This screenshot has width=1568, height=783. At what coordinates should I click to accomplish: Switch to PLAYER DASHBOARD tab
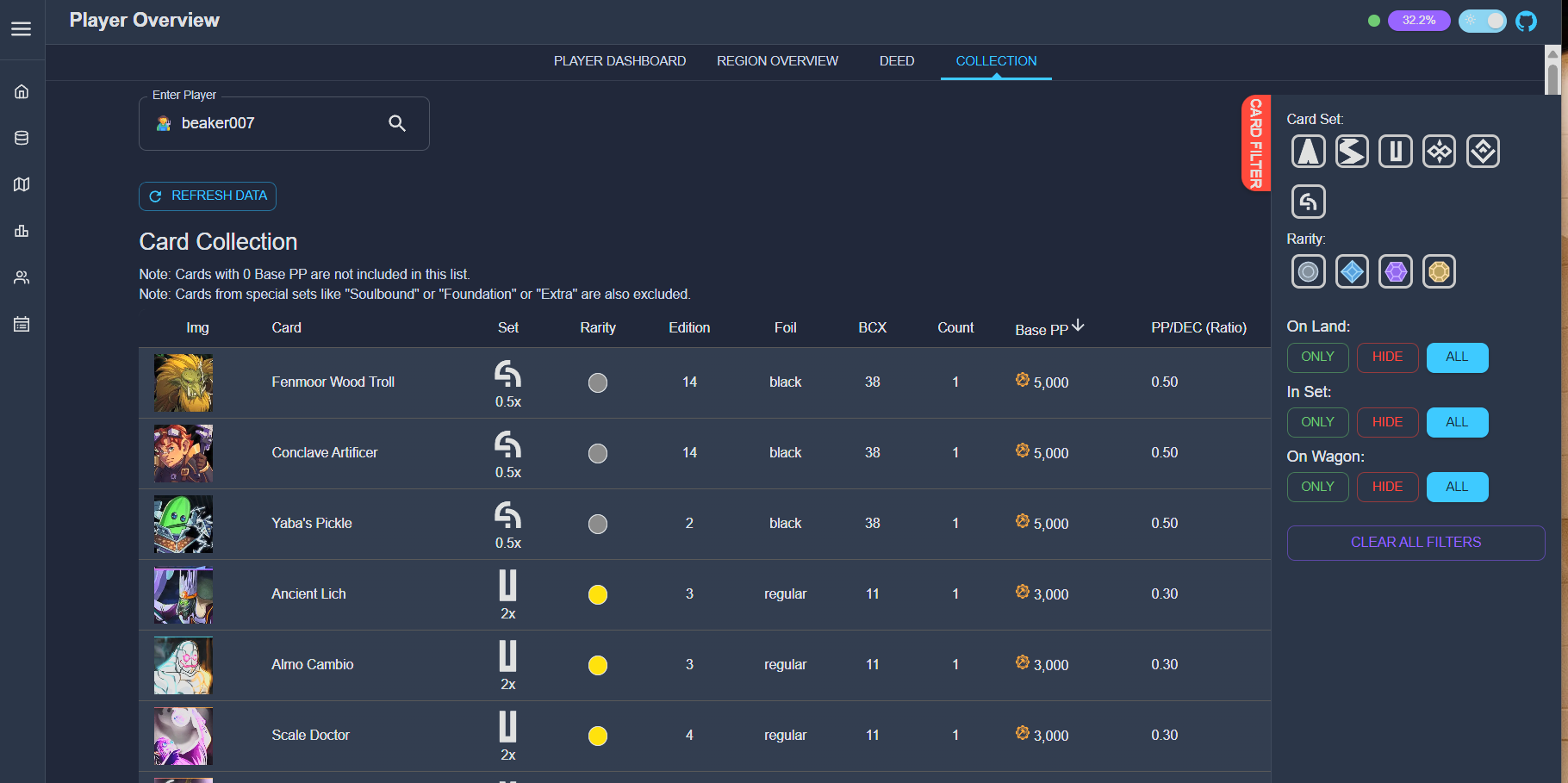[619, 61]
